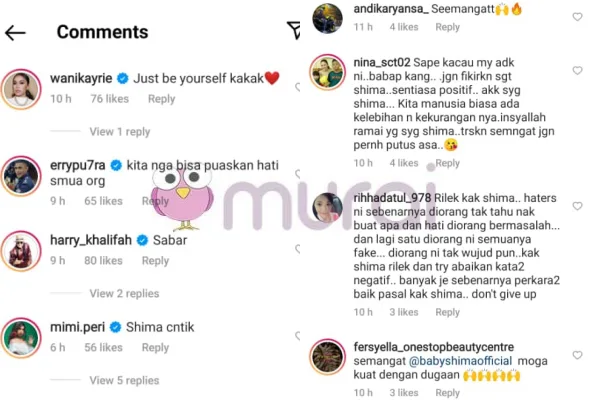
Task: Go back using the arrow icon
Action: pyautogui.click(x=15, y=33)
